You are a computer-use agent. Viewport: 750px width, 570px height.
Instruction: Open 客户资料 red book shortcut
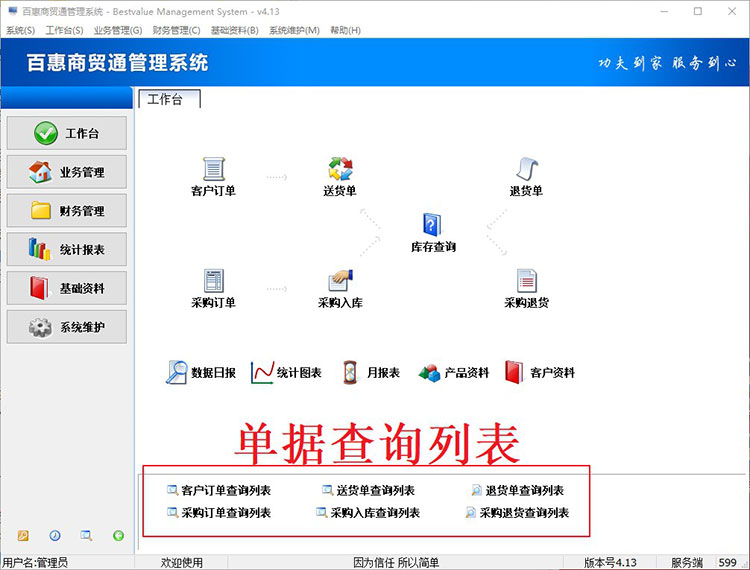(x=540, y=373)
